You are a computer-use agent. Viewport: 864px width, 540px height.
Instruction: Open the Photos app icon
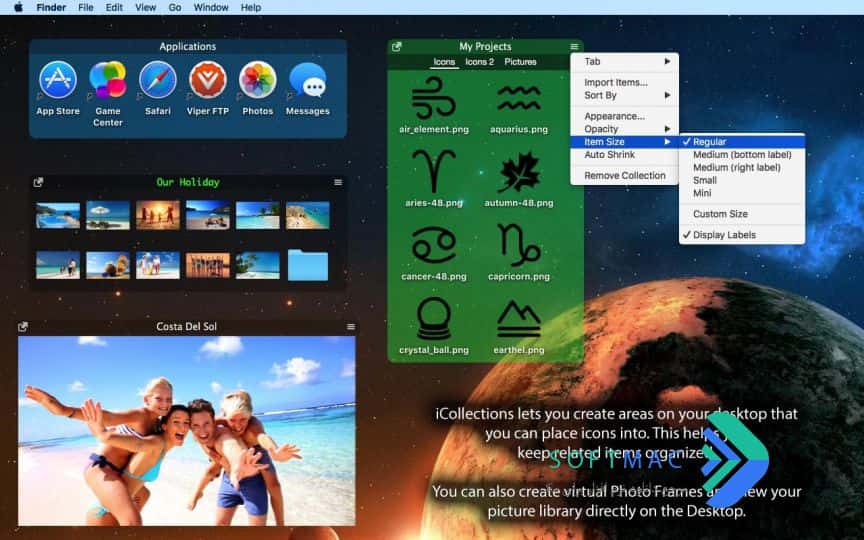pos(257,80)
